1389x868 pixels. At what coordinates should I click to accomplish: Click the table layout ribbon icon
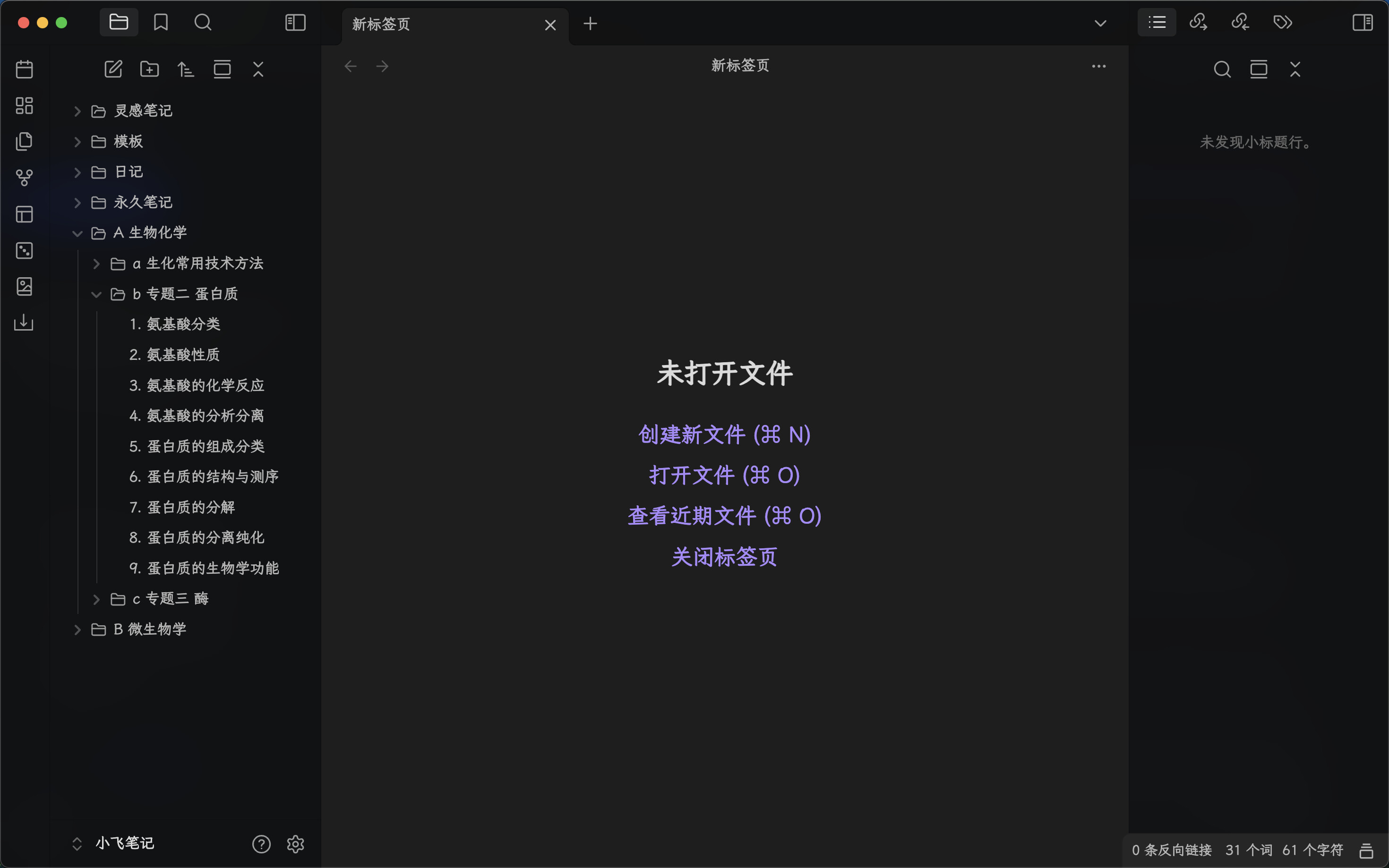tap(24, 214)
